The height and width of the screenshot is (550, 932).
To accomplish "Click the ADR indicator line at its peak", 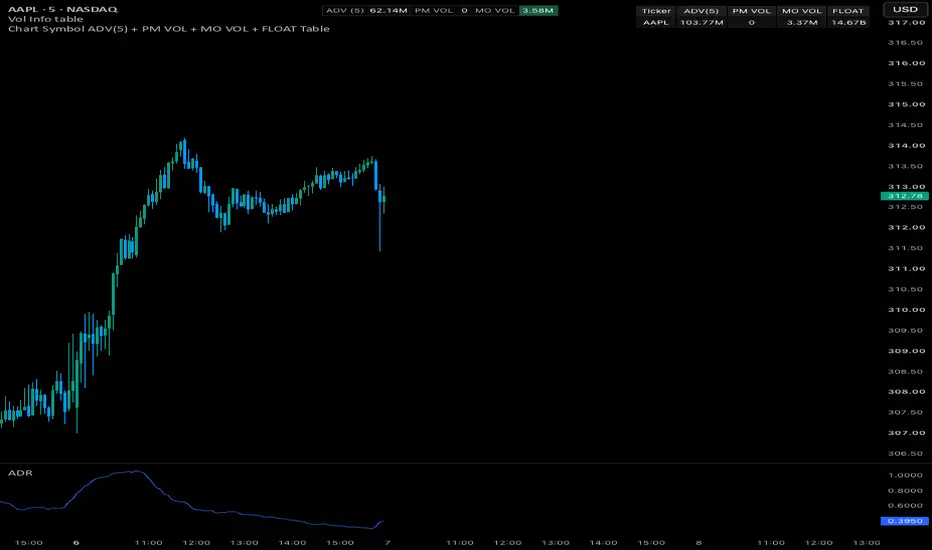I will tap(137, 471).
